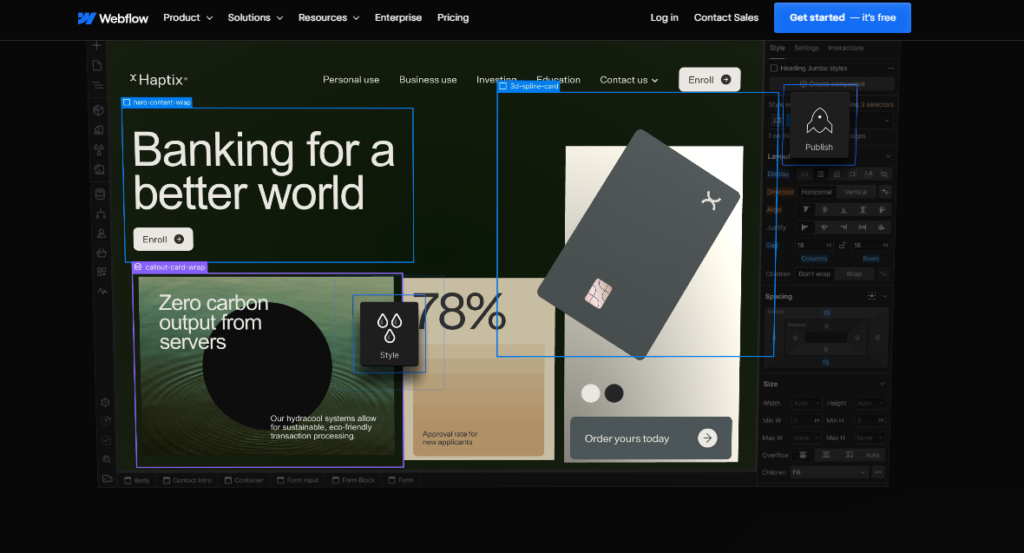
Task: Collapse the Layout section
Action: [x=888, y=157]
